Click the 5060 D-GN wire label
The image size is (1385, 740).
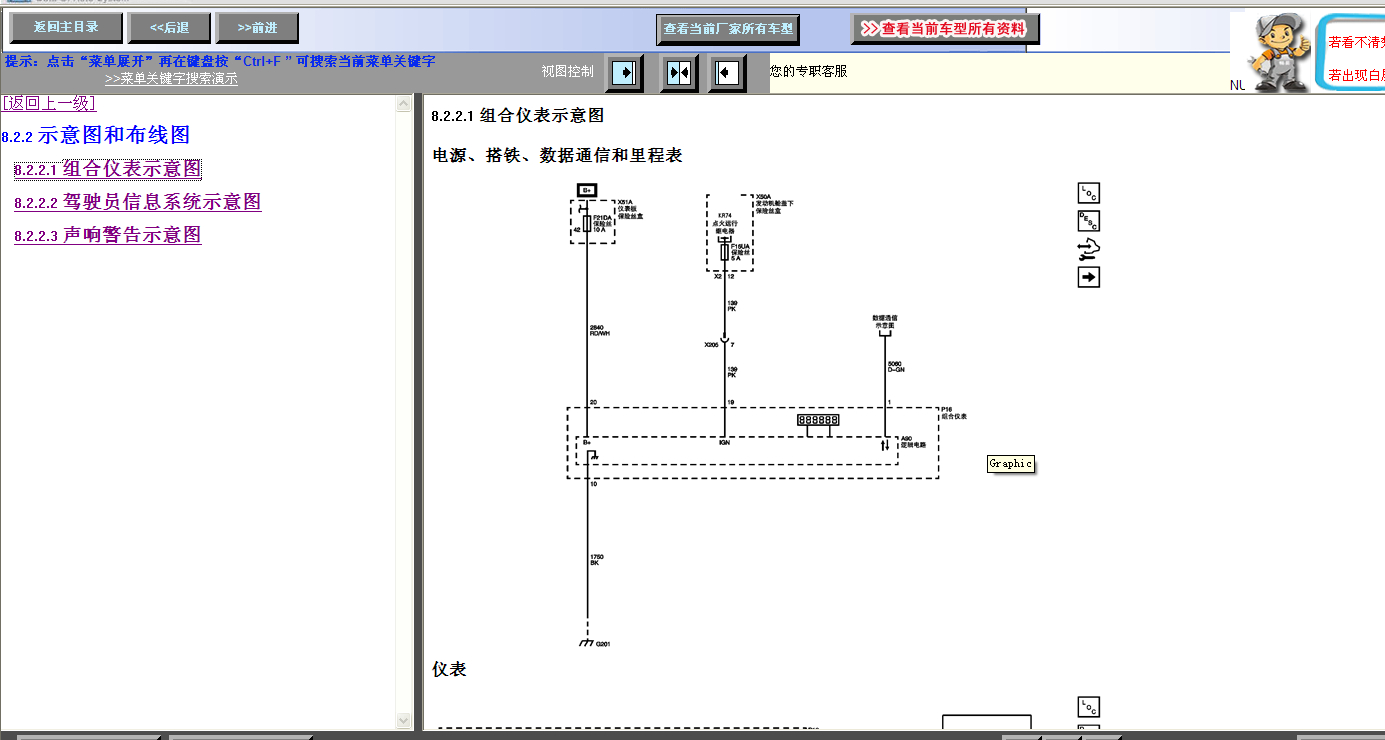(897, 366)
